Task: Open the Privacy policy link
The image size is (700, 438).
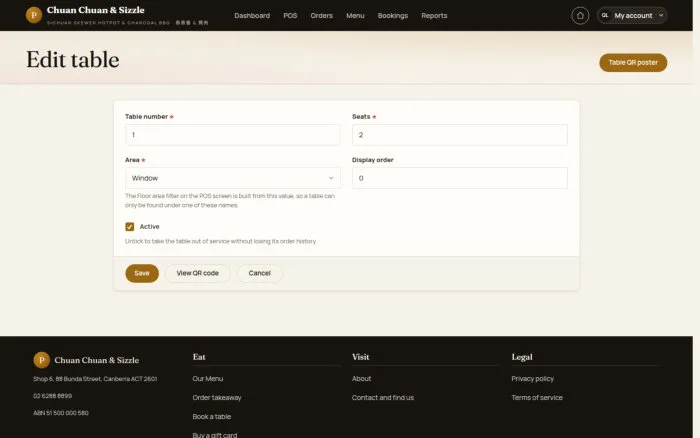Action: tap(532, 379)
